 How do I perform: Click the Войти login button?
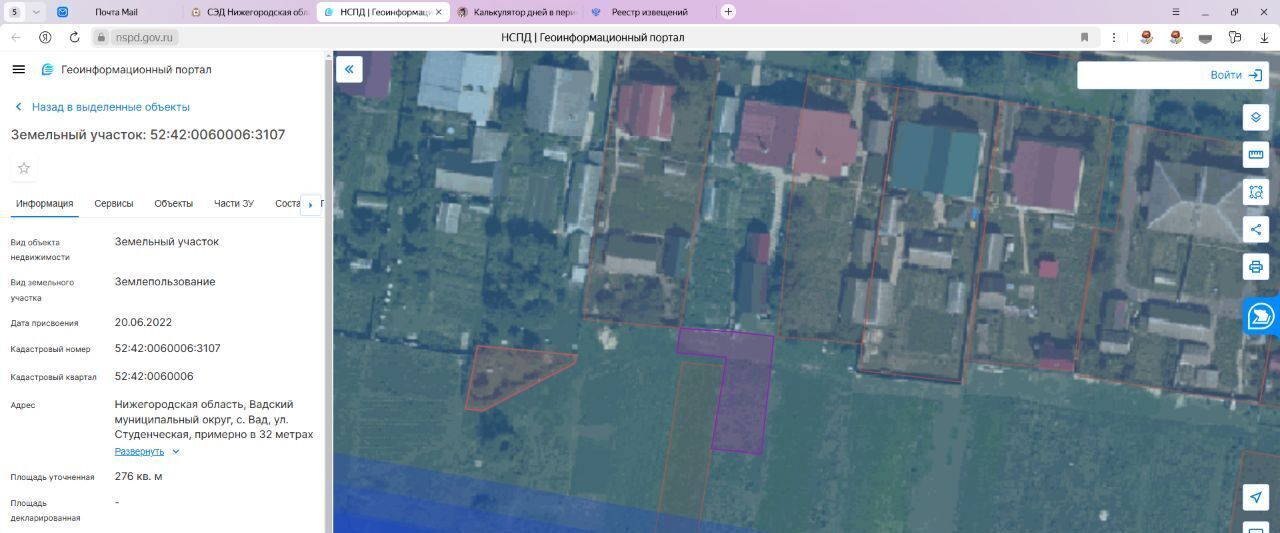pos(1238,75)
